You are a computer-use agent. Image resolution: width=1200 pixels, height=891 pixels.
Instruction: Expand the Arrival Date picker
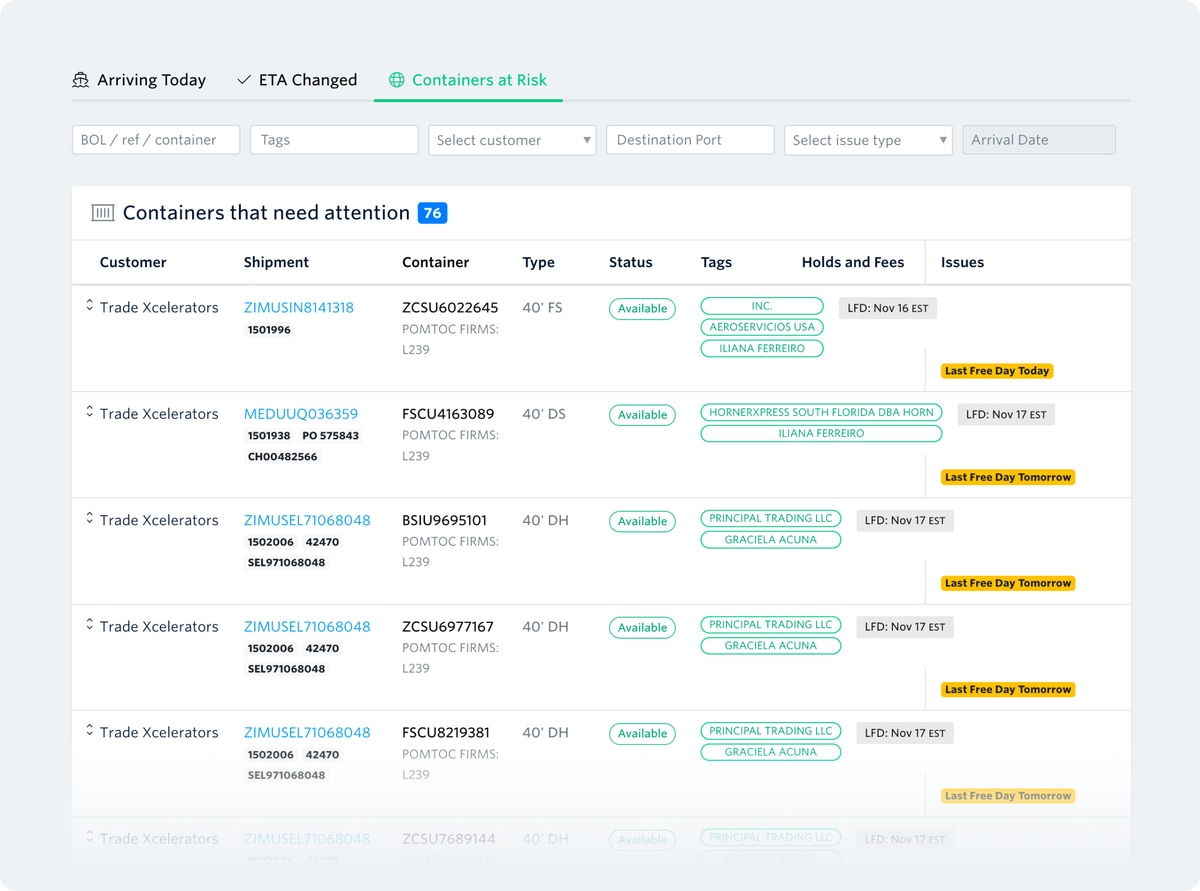pos(1039,139)
